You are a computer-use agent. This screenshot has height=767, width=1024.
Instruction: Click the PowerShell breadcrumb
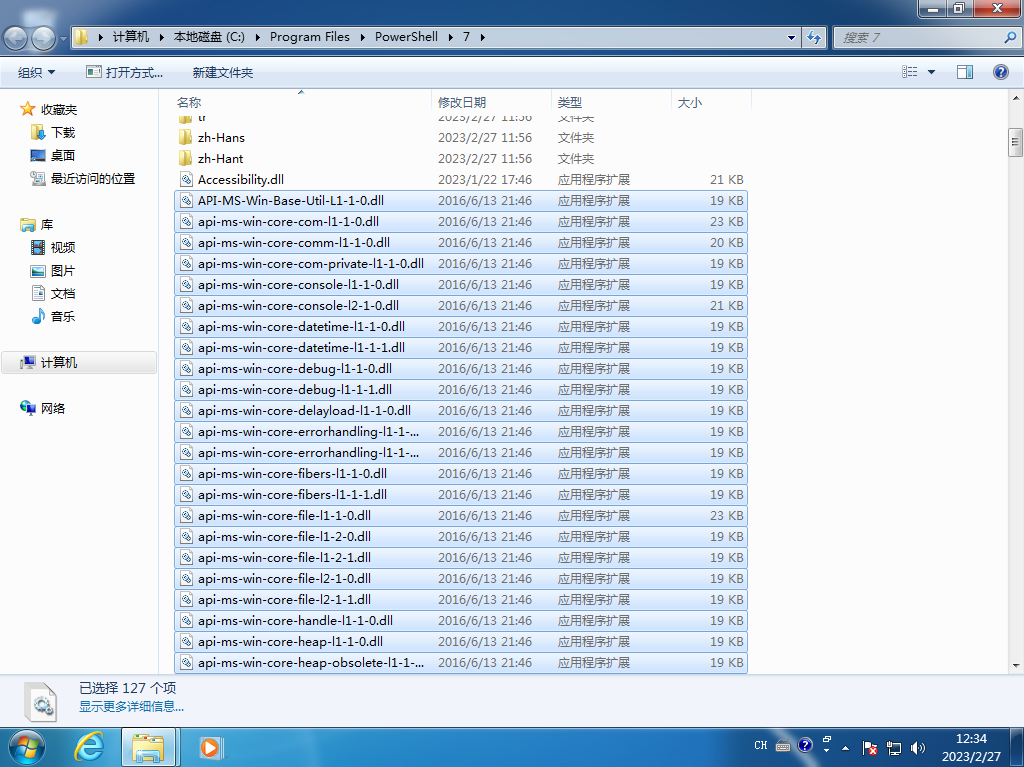[406, 37]
